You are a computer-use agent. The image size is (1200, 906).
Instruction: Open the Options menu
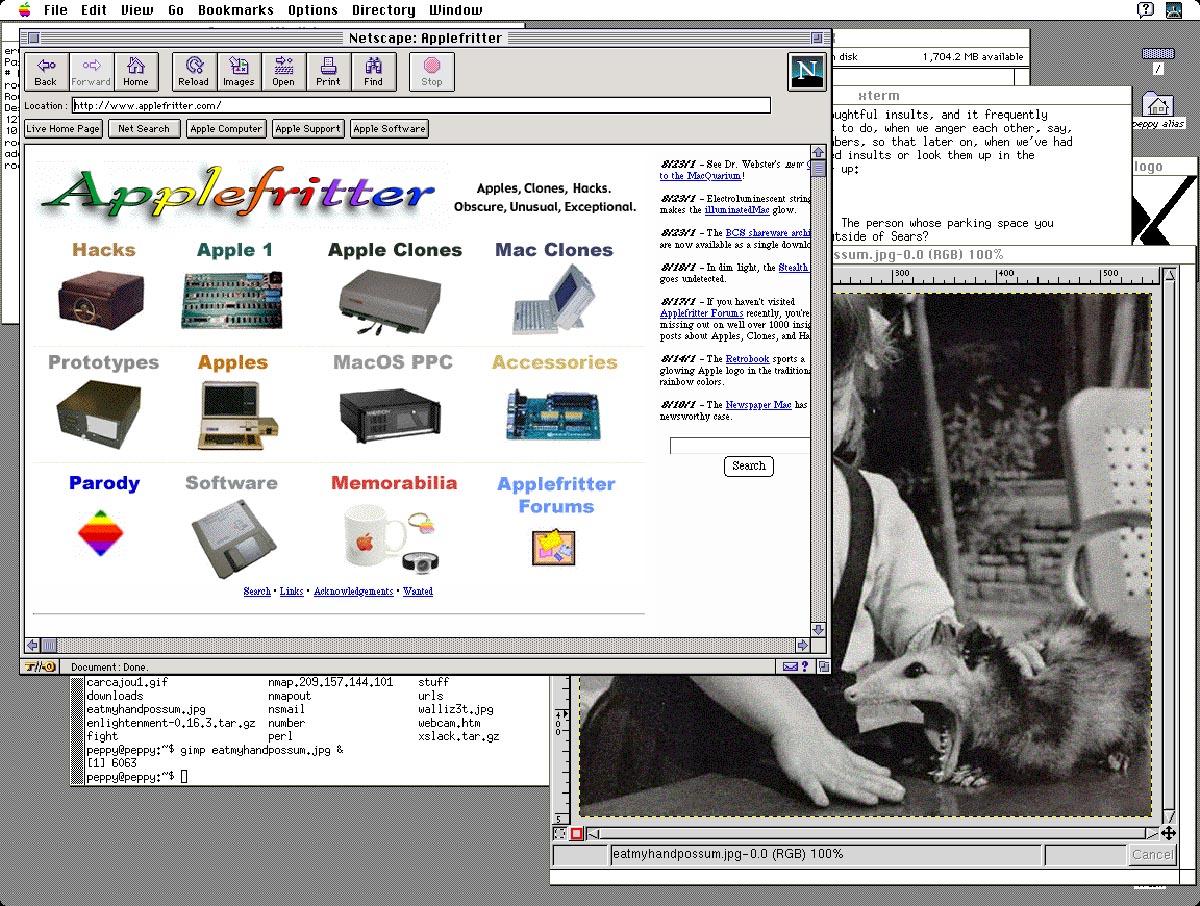pos(313,10)
